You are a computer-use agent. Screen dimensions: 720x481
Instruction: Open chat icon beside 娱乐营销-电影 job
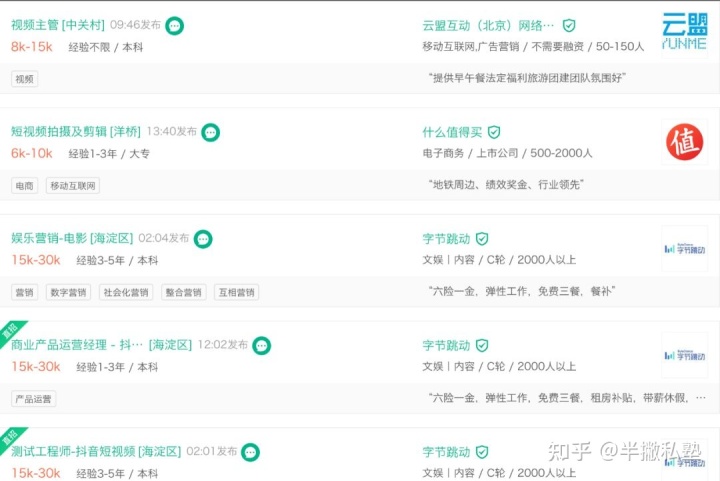202,239
